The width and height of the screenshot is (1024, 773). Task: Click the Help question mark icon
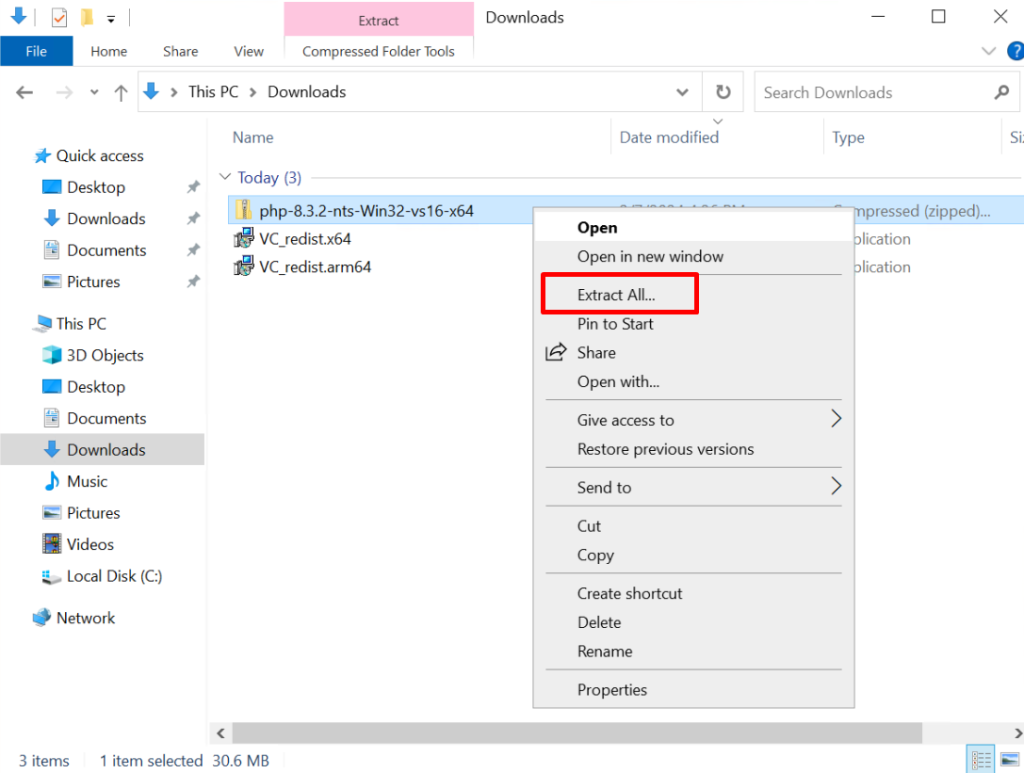(1016, 51)
